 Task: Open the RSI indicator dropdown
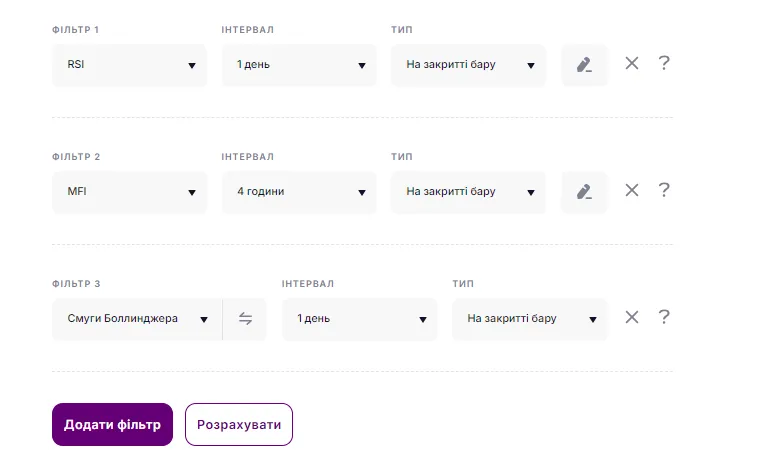click(129, 65)
